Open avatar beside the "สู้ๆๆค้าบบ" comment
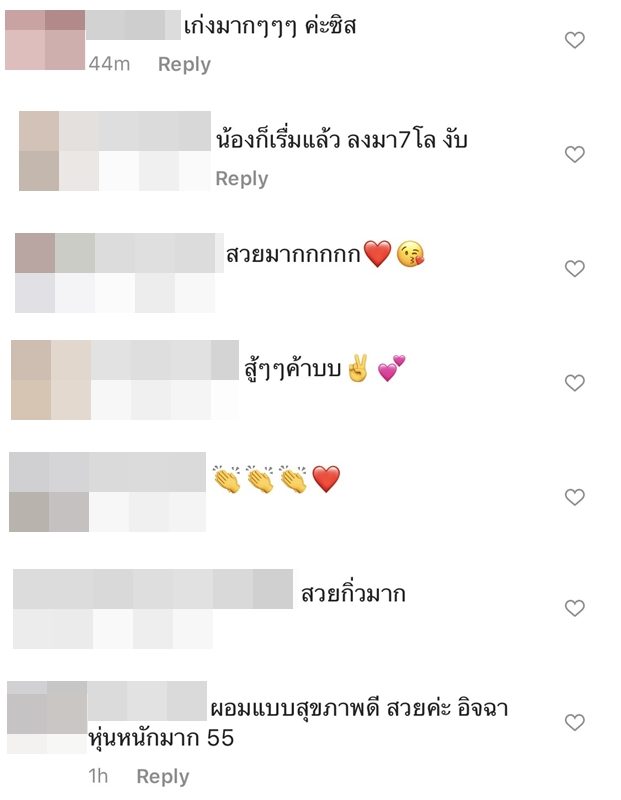This screenshot has width=621, height=800. 51,380
